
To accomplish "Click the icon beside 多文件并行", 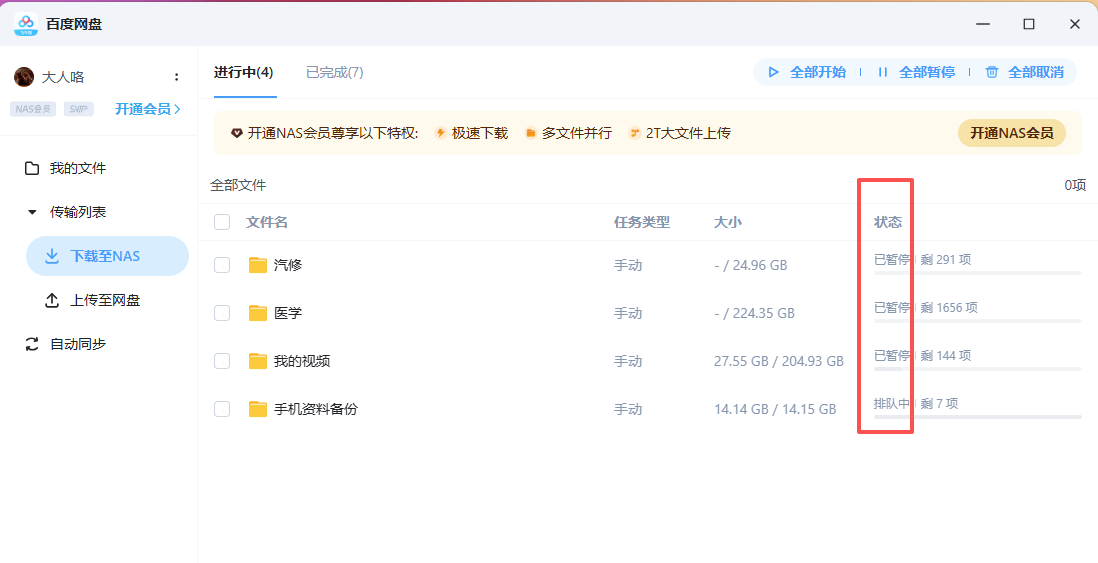I will click(x=531, y=133).
